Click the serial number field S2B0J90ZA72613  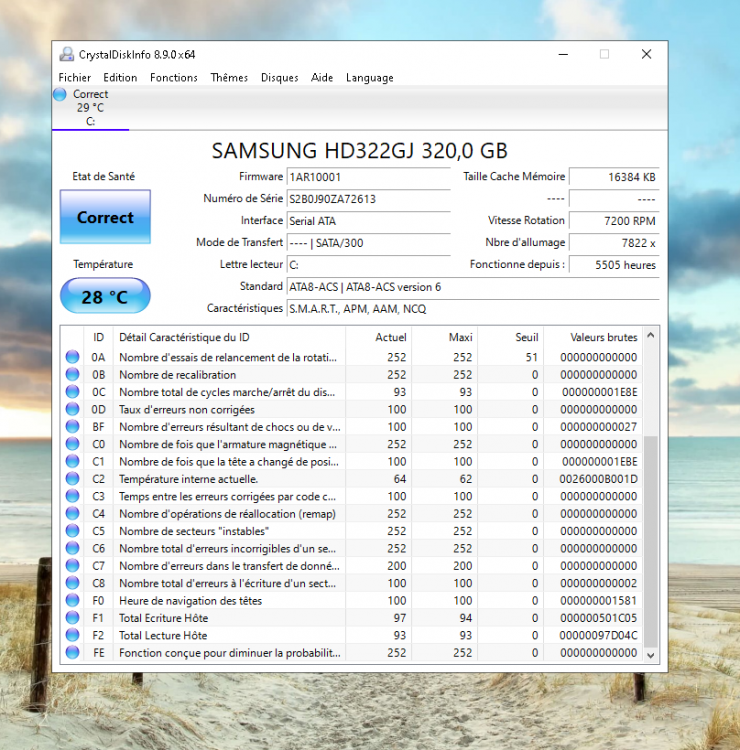[368, 199]
